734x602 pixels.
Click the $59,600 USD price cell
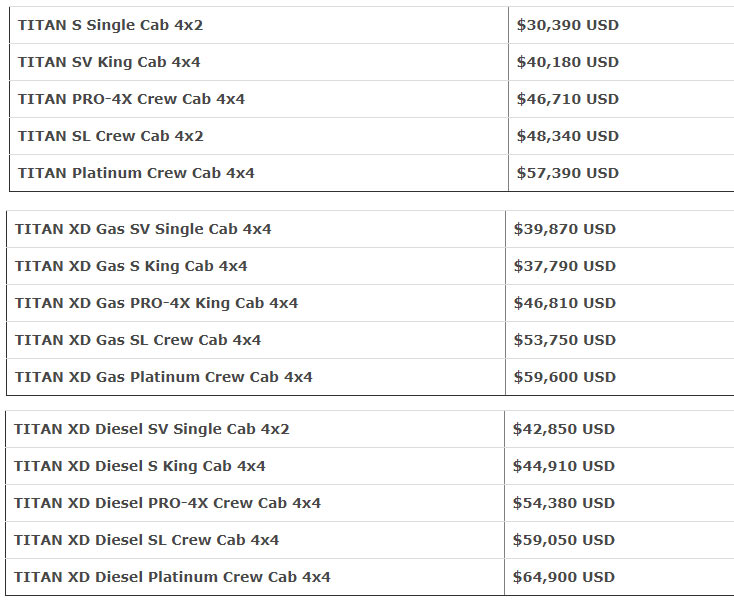564,377
